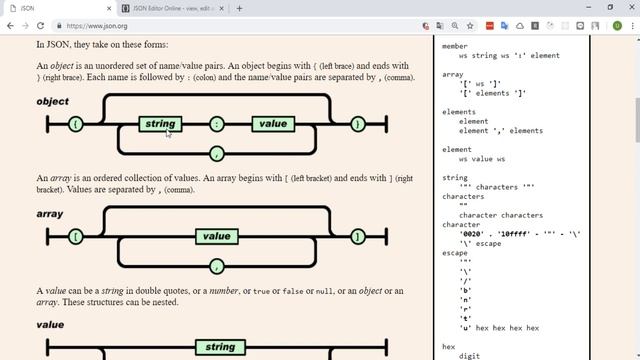Click the 'elements' grammar heading
This screenshot has height=360, width=640.
pyautogui.click(x=459, y=112)
